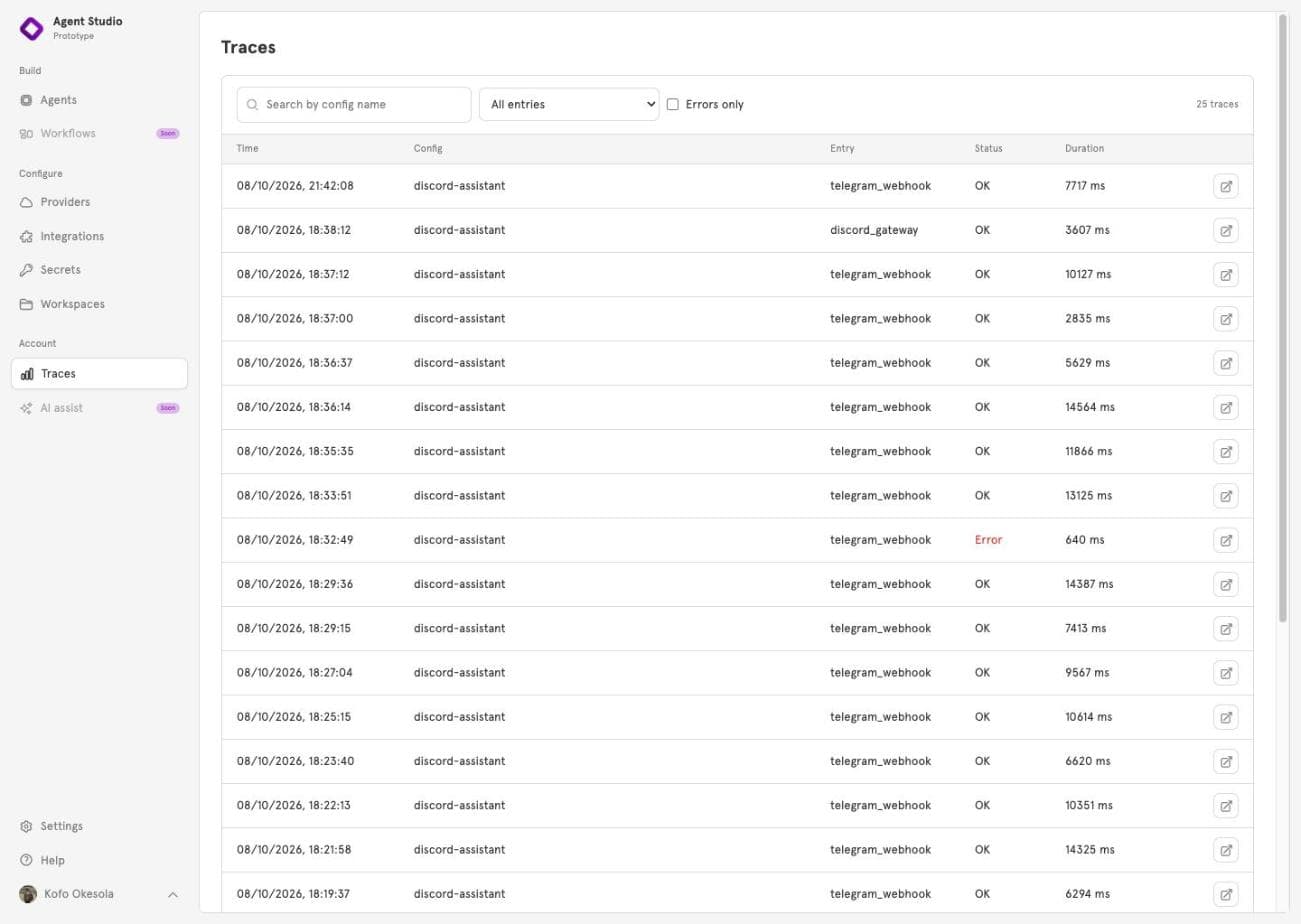Open Workspaces from the sidebar
The image size is (1301, 924).
point(99,304)
